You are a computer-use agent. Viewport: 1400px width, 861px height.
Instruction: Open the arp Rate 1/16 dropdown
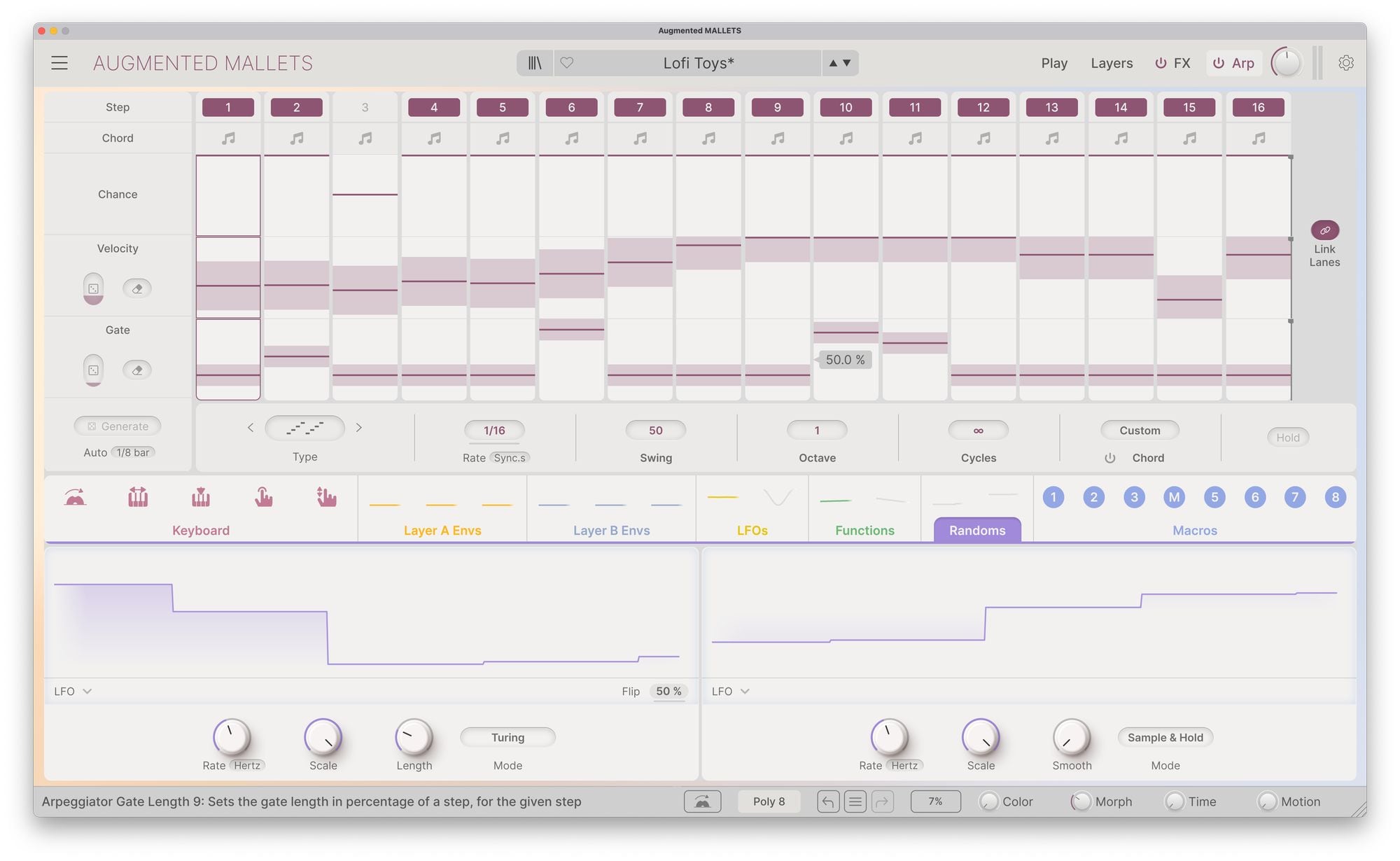click(494, 430)
